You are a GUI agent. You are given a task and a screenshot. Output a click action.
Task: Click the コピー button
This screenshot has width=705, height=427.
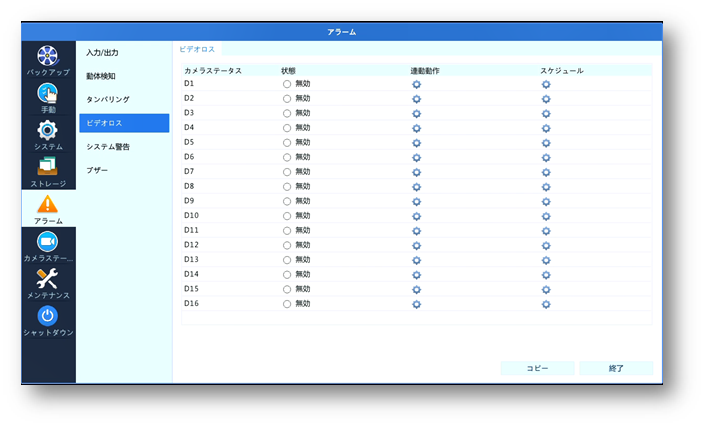(x=537, y=368)
